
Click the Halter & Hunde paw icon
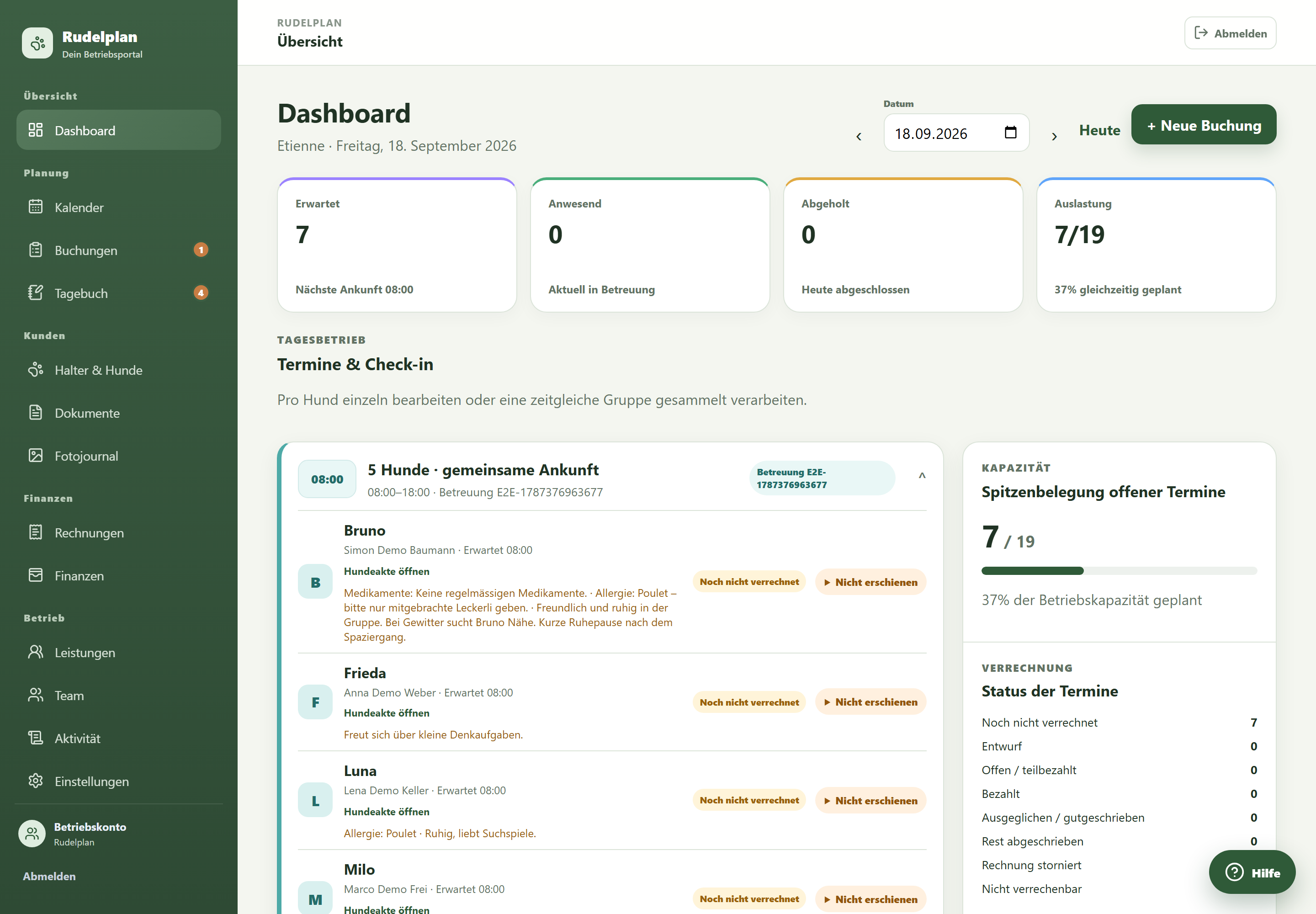36,369
